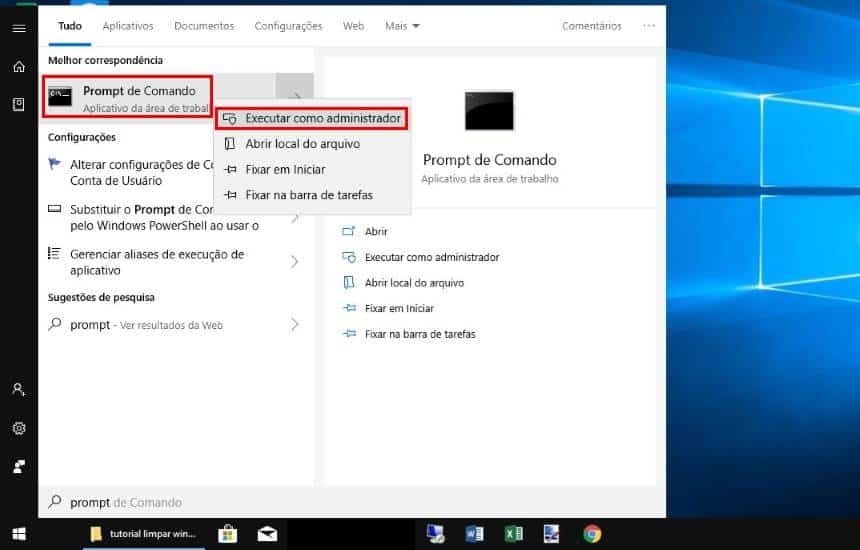Click the file icon beside context-menu Abrir local
This screenshot has height=550, width=860.
230,144
